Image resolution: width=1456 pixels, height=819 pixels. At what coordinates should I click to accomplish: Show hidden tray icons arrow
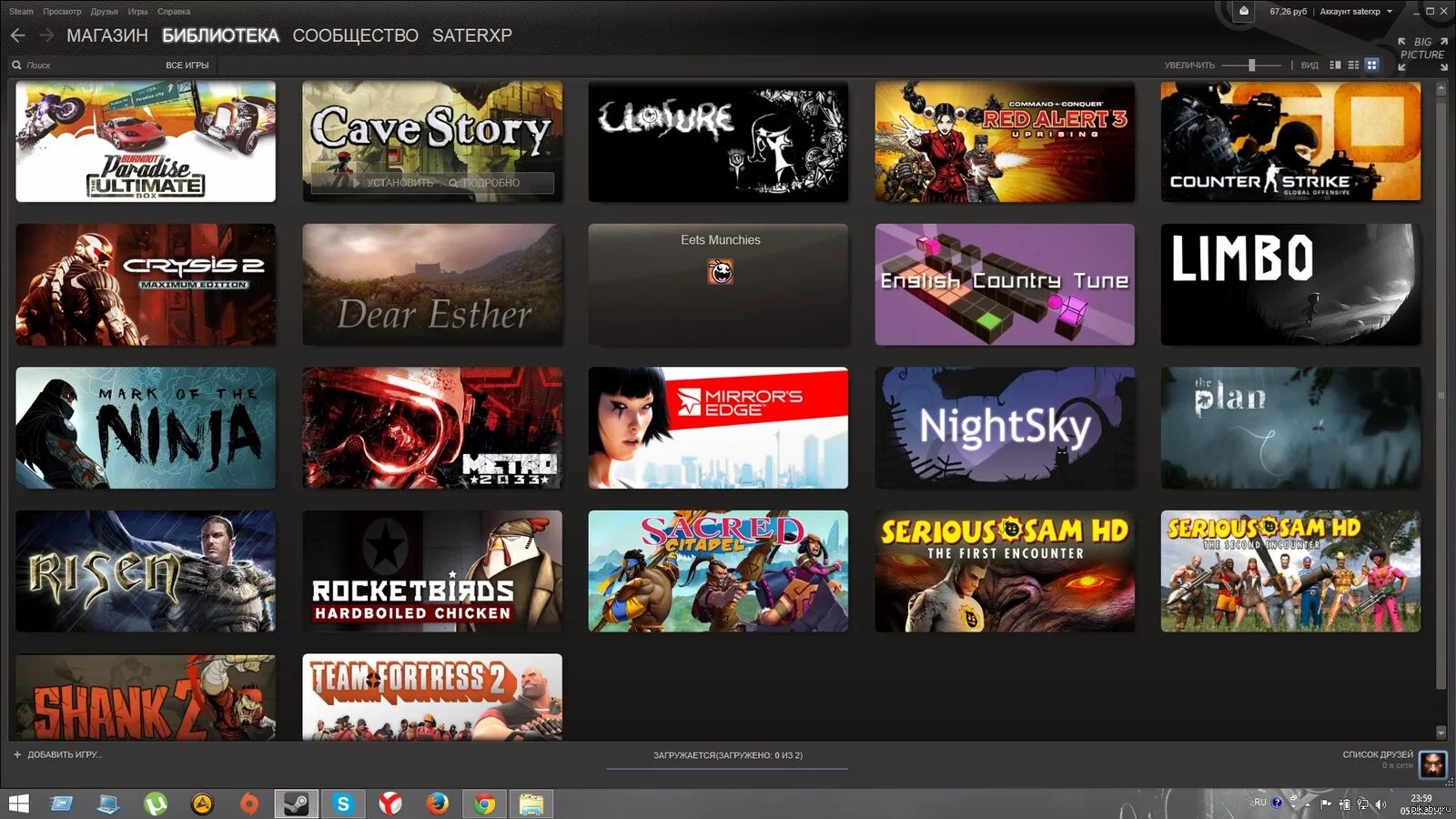(x=1308, y=804)
